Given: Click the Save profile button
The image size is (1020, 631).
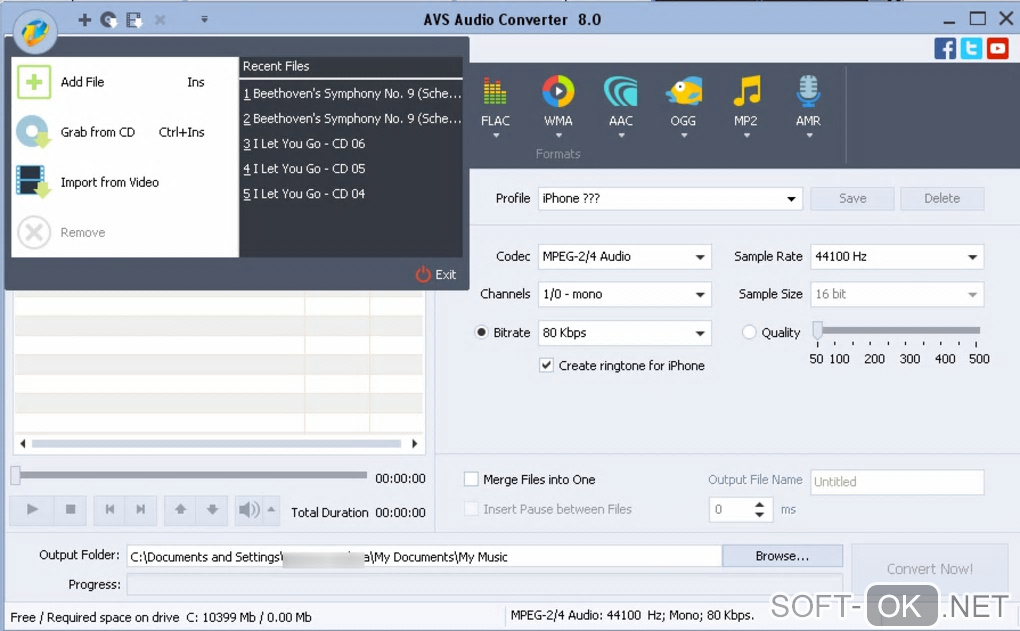Looking at the screenshot, I should click(852, 198).
